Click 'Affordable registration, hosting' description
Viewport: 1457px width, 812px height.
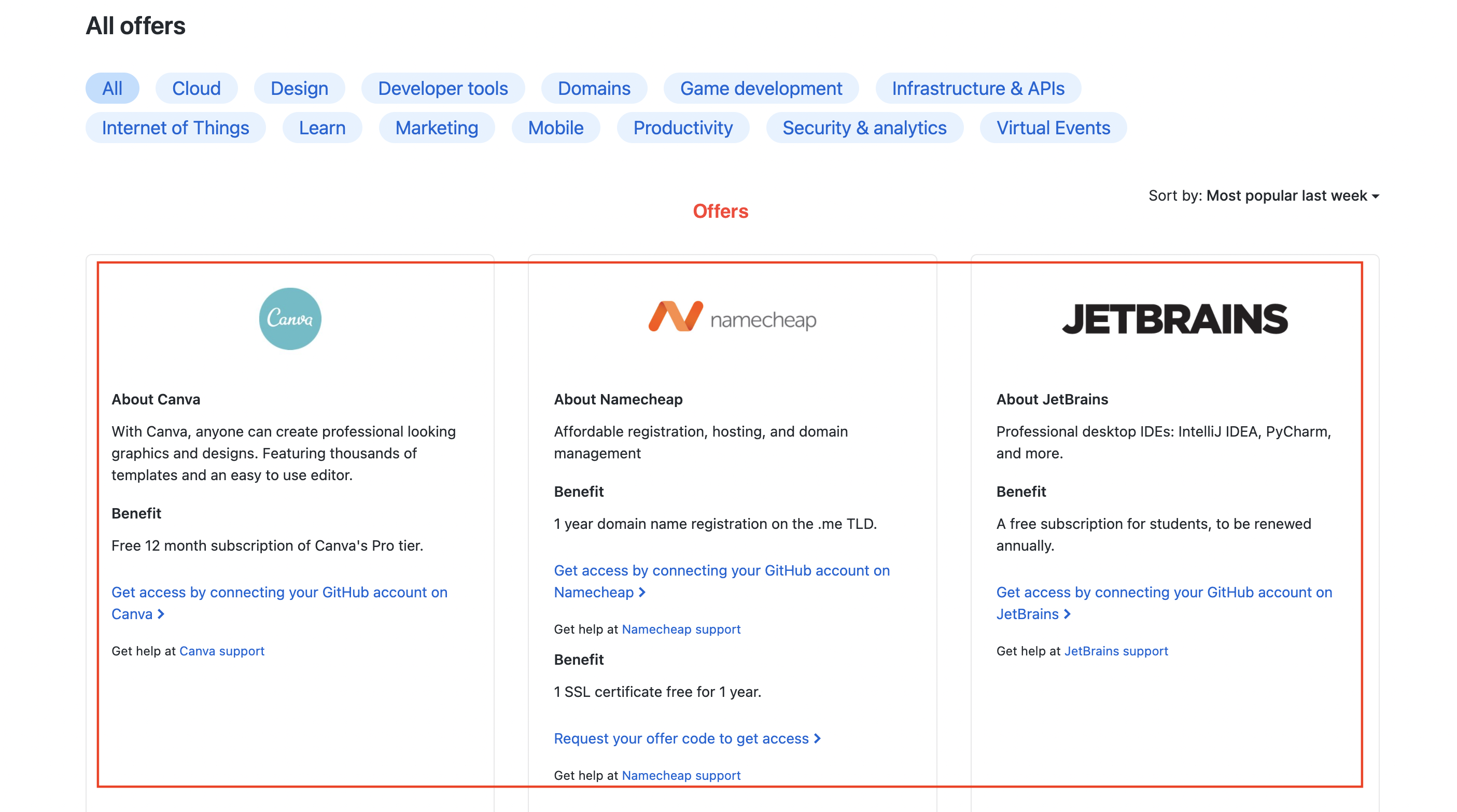pyautogui.click(x=701, y=442)
